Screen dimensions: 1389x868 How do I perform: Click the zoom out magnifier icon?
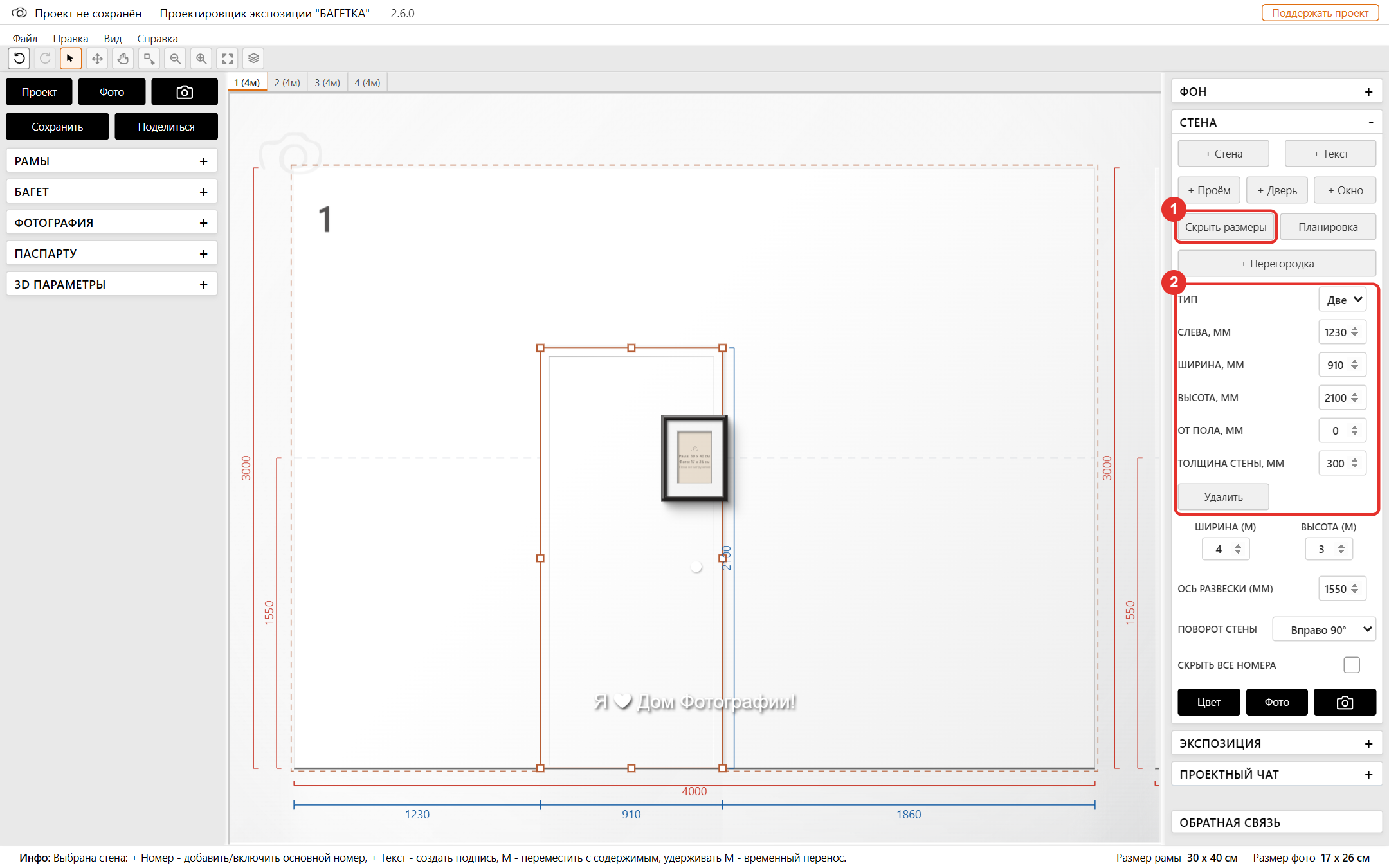pyautogui.click(x=175, y=59)
